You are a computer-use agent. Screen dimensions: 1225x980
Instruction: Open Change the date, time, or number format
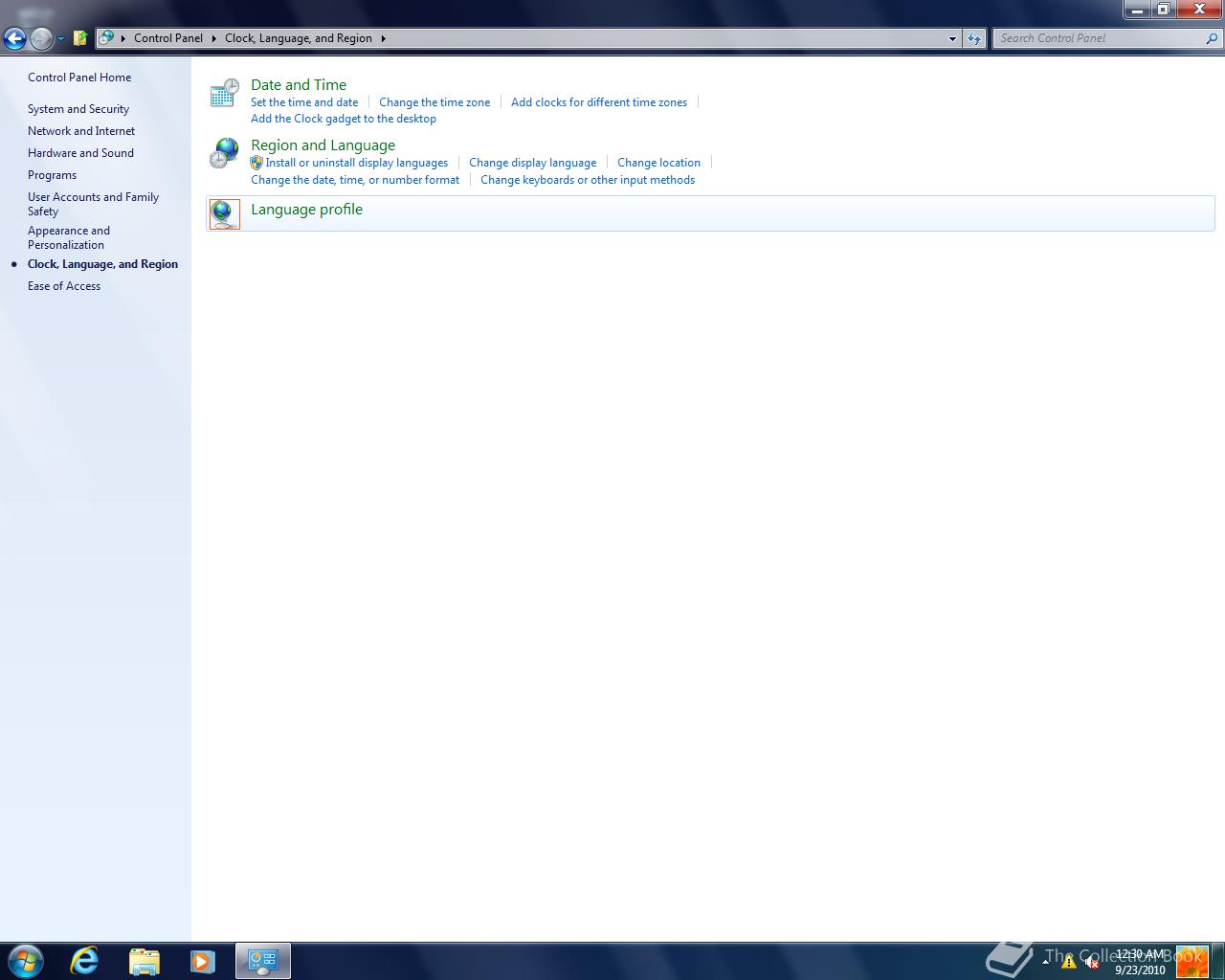[x=355, y=180]
